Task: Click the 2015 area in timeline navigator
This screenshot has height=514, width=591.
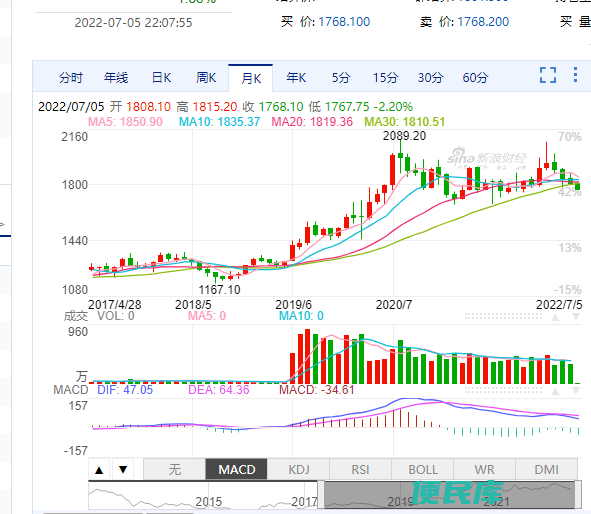Action: (208, 502)
